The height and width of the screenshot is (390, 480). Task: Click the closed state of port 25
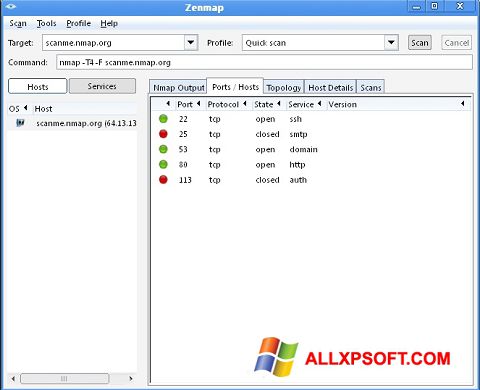pyautogui.click(x=267, y=134)
